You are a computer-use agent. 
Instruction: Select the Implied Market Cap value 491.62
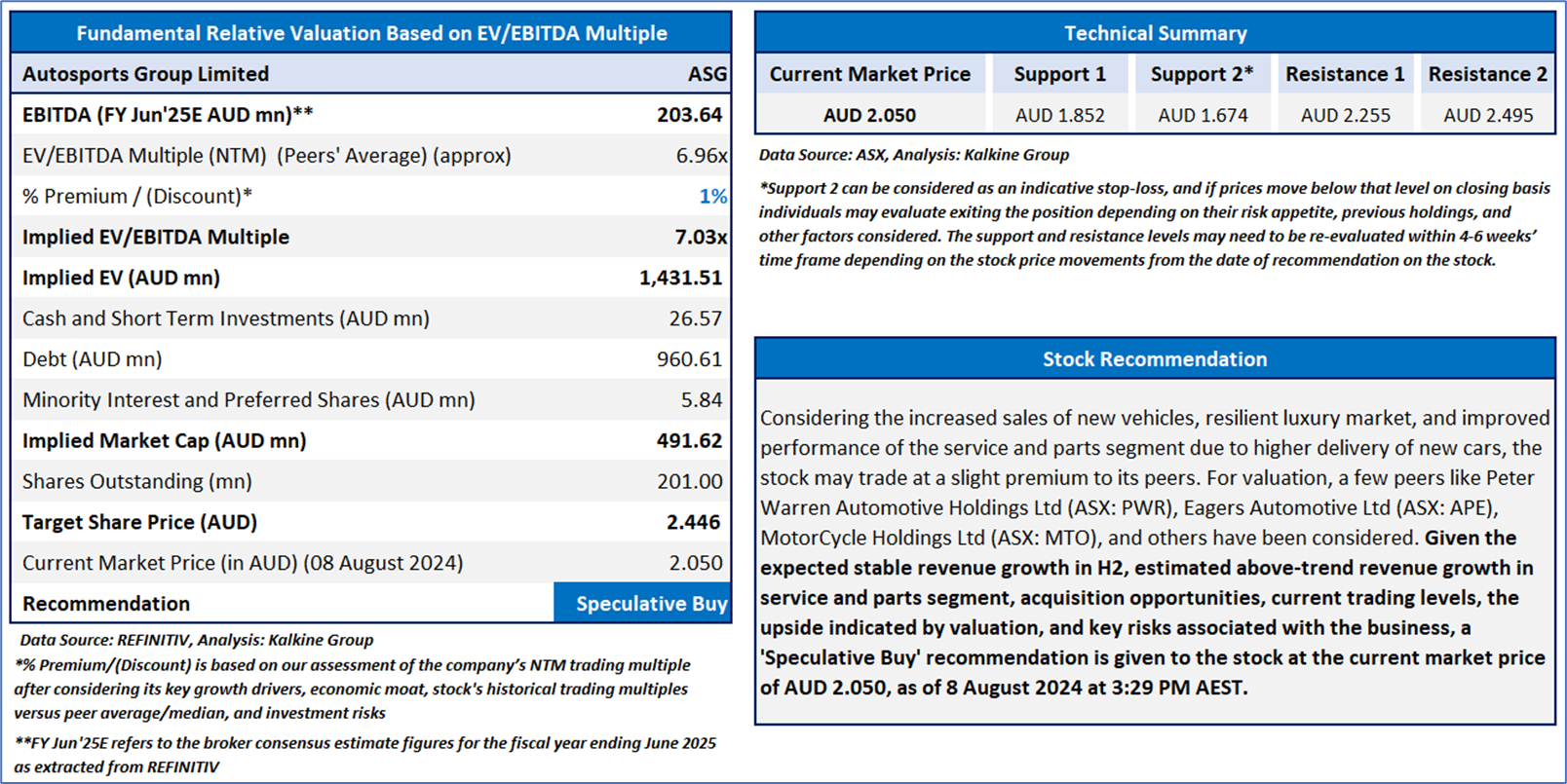(x=689, y=440)
